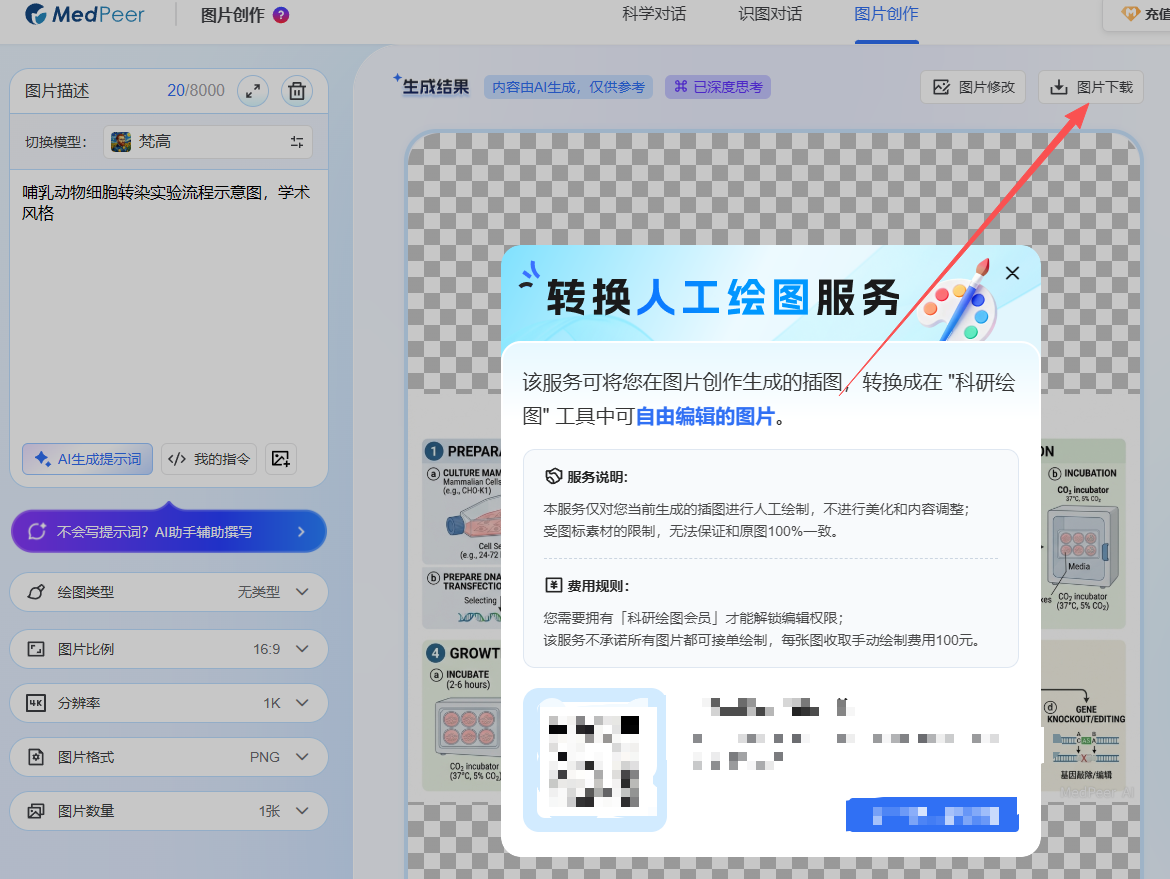Expand the 分辨率 dropdown

[x=169, y=703]
